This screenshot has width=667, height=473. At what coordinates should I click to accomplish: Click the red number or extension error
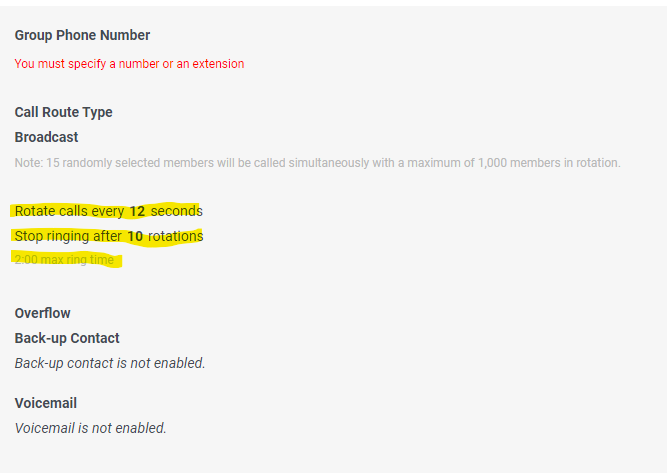(129, 64)
